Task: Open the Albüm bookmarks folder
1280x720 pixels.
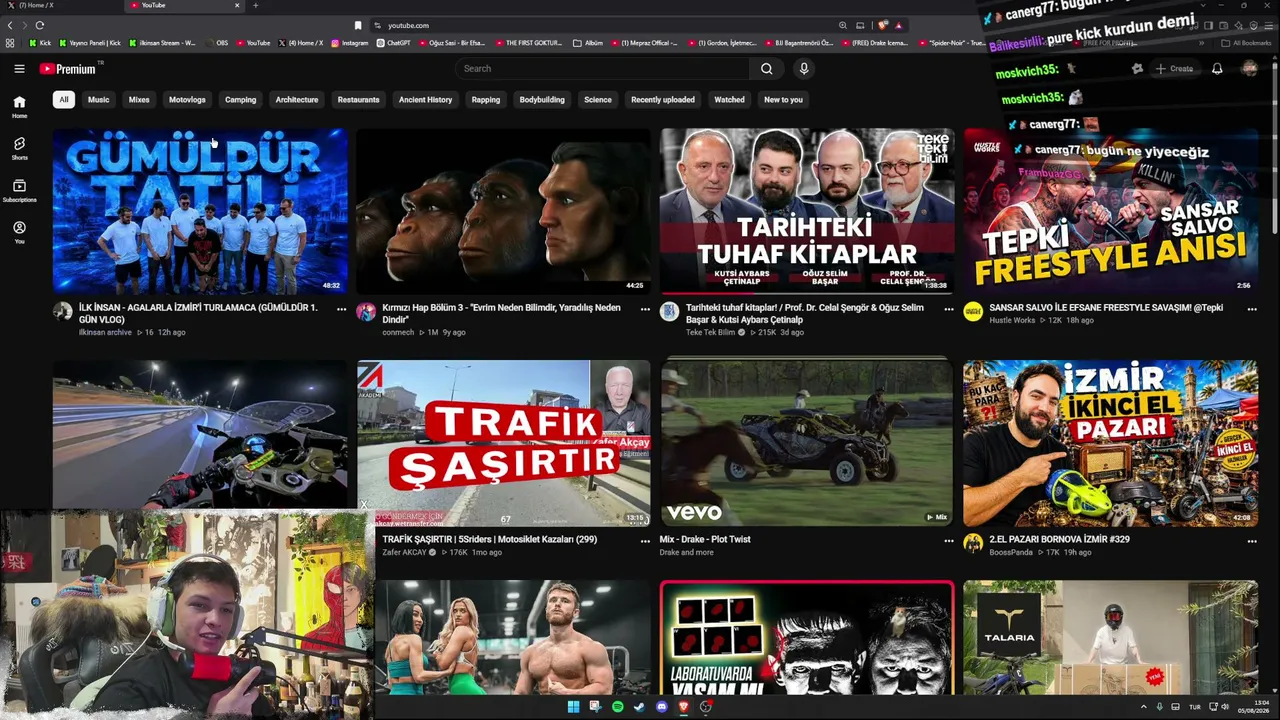Action: [x=588, y=43]
